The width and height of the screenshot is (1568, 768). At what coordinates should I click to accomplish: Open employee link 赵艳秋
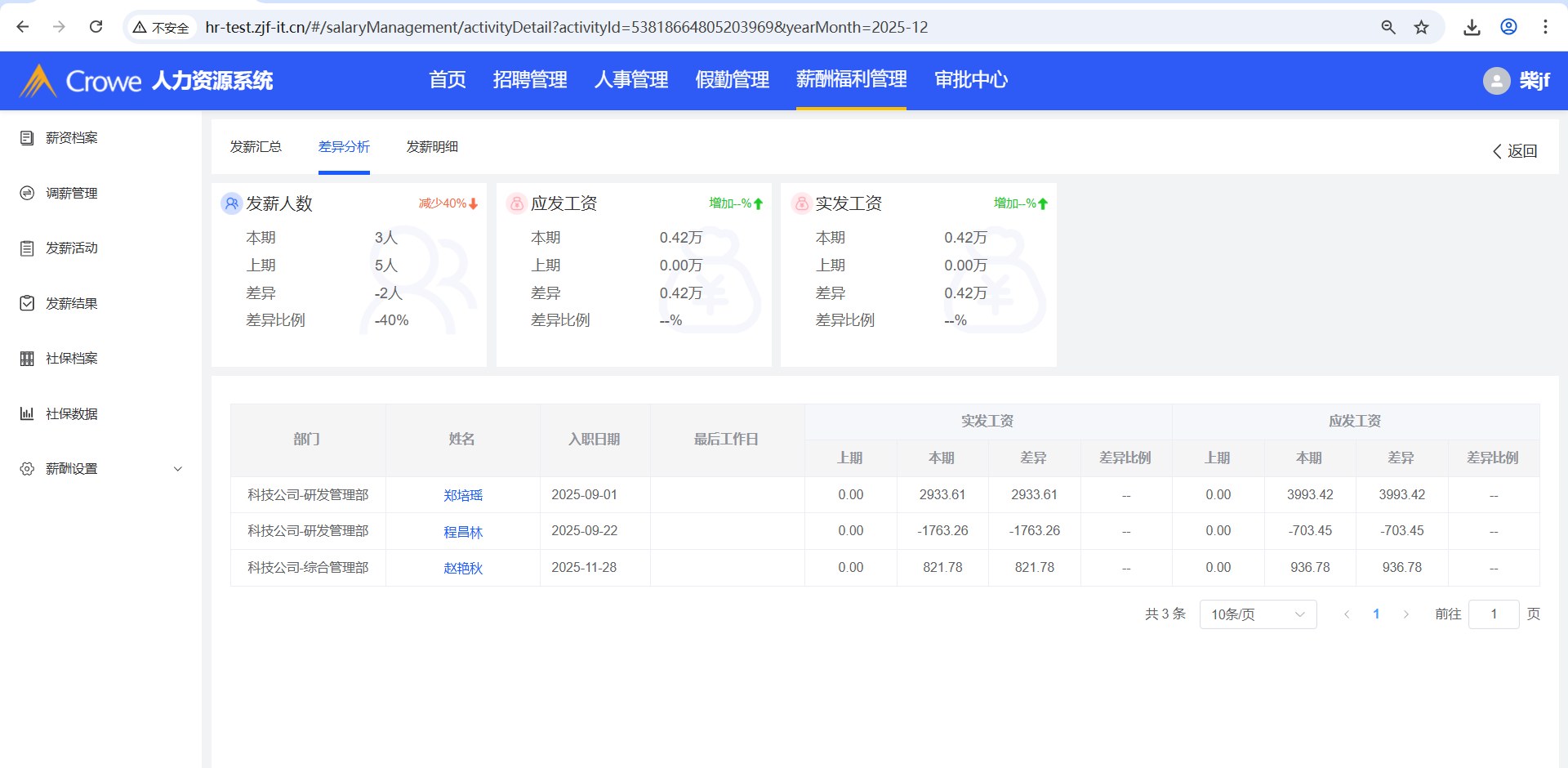[463, 568]
